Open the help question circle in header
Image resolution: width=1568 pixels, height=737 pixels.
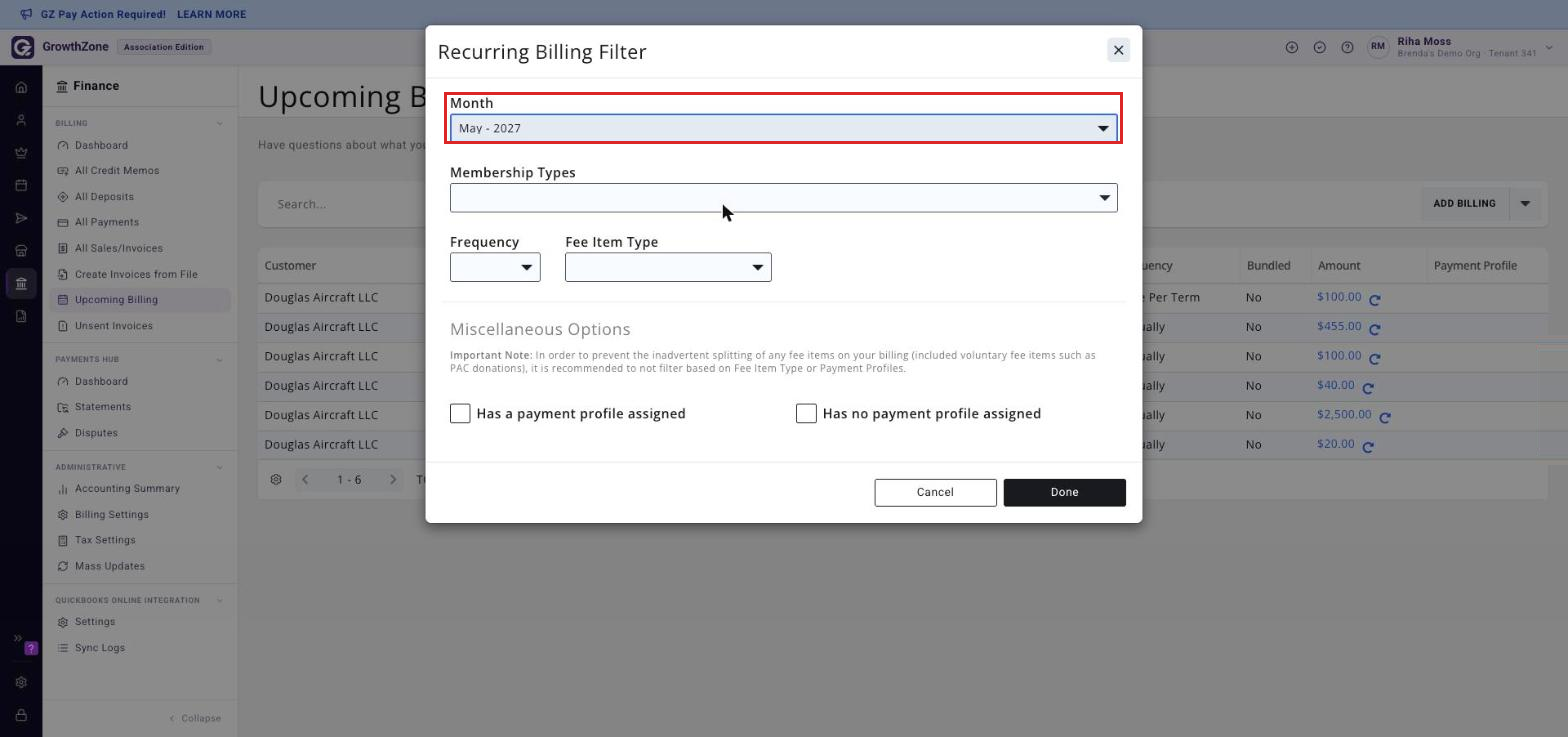[1347, 47]
